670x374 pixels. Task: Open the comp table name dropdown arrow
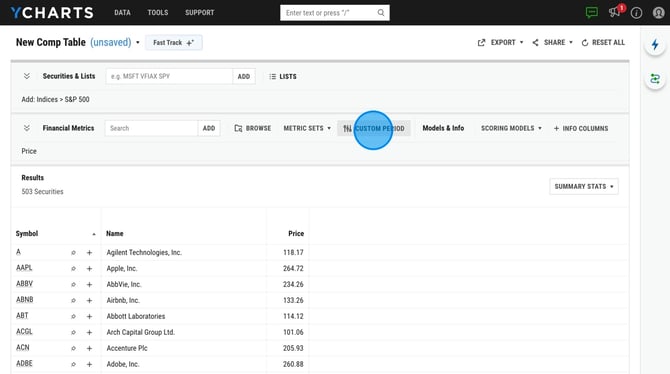tap(138, 43)
